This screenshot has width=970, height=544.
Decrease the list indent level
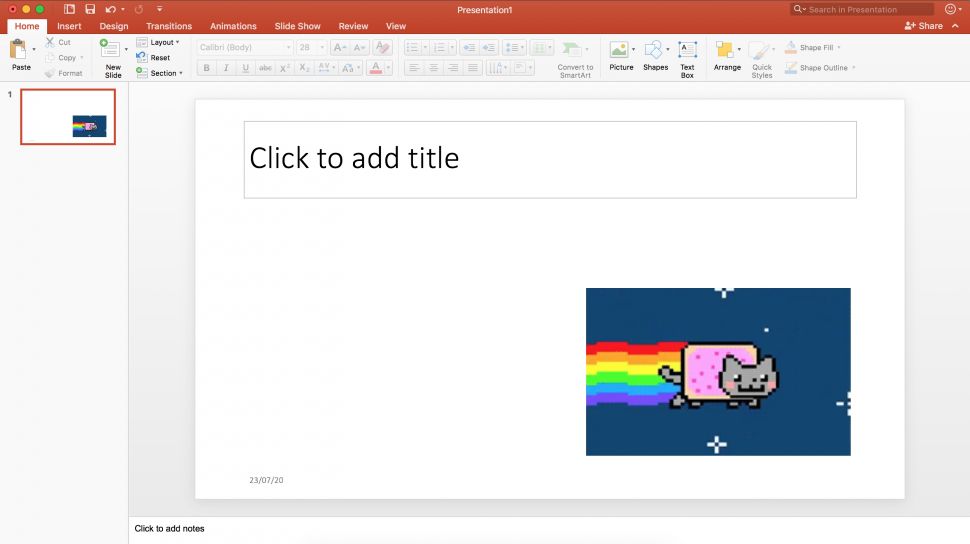[469, 48]
